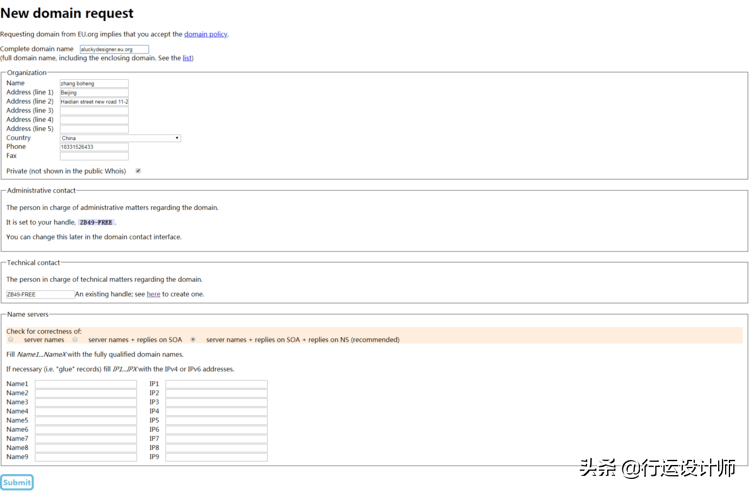Screen dimensions: 750x492
Task: Click the Name1 server field
Action: click(86, 384)
